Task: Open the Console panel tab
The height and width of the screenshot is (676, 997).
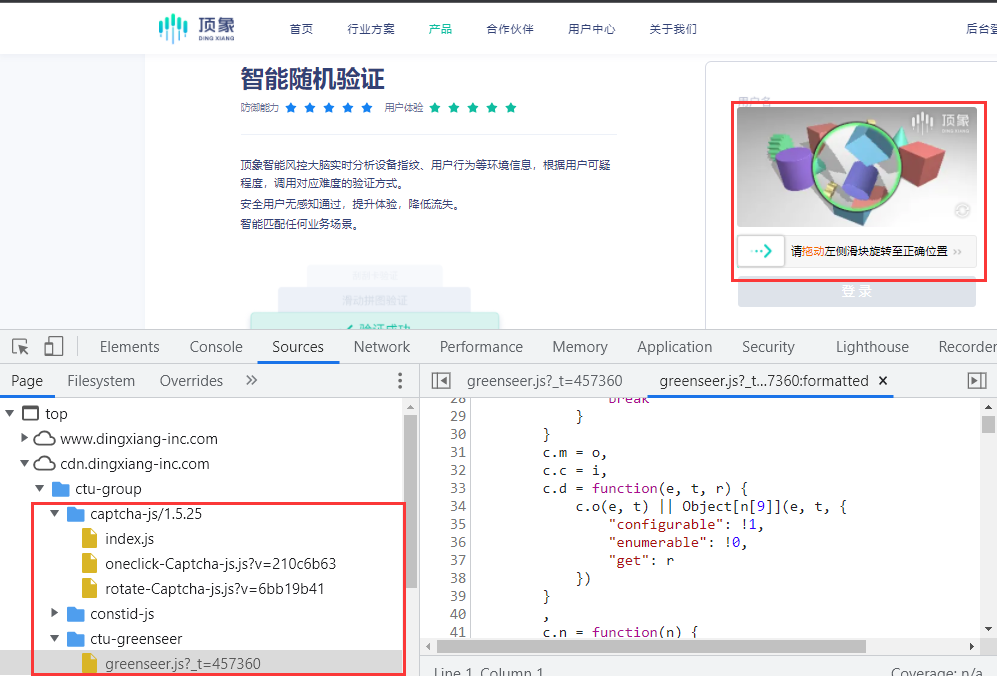Action: coord(216,347)
